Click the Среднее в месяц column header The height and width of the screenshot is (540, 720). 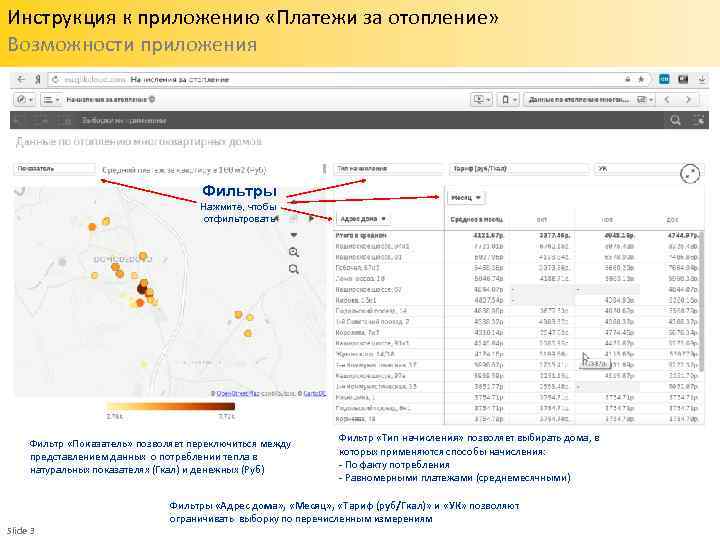point(476,220)
